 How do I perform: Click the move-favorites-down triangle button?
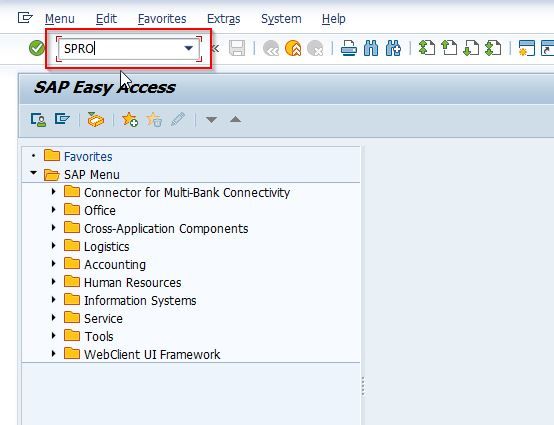211,120
